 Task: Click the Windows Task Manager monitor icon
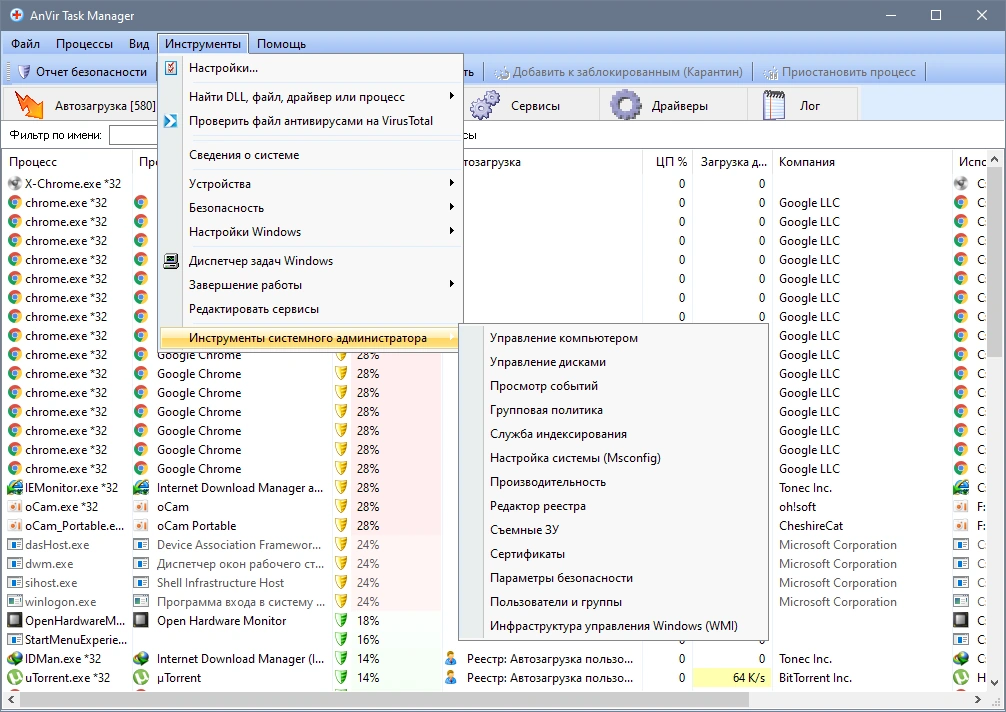171,260
